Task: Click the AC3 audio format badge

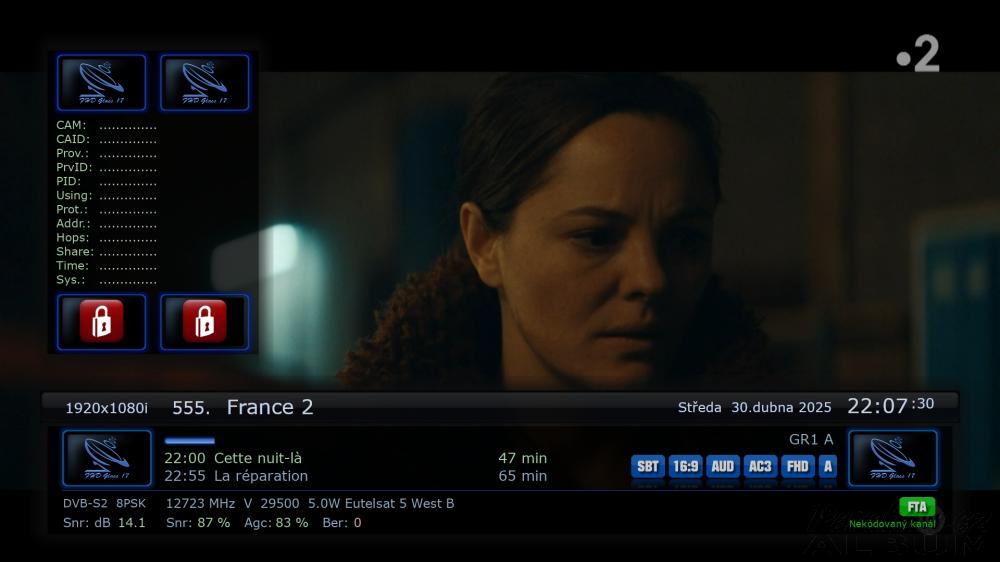Action: click(760, 466)
